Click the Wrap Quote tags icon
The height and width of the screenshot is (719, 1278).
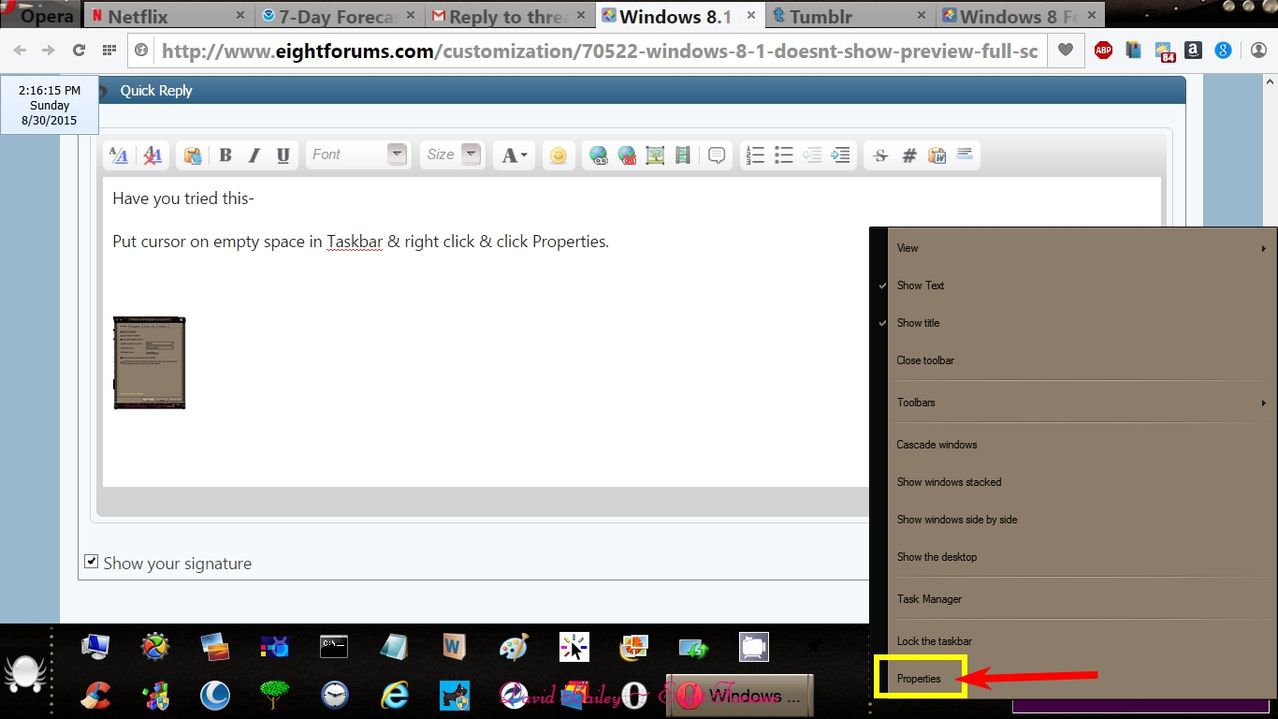[716, 155]
